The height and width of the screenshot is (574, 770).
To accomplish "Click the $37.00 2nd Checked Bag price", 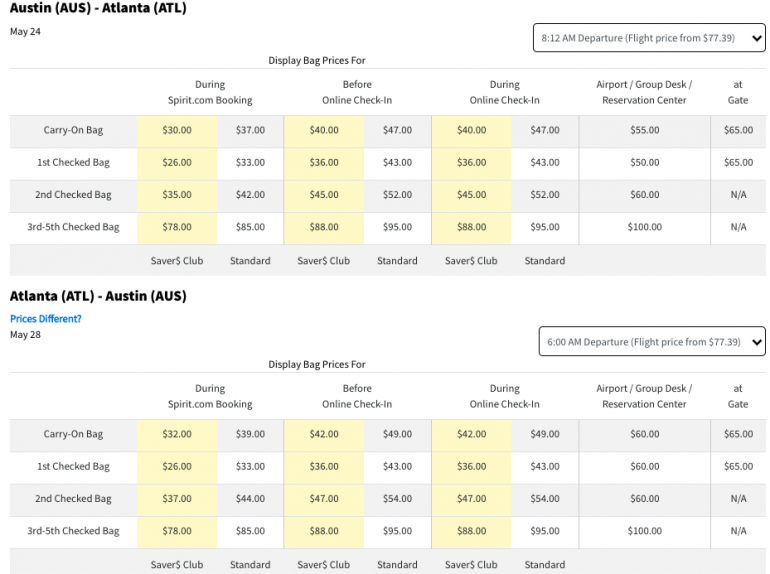I will point(177,499).
